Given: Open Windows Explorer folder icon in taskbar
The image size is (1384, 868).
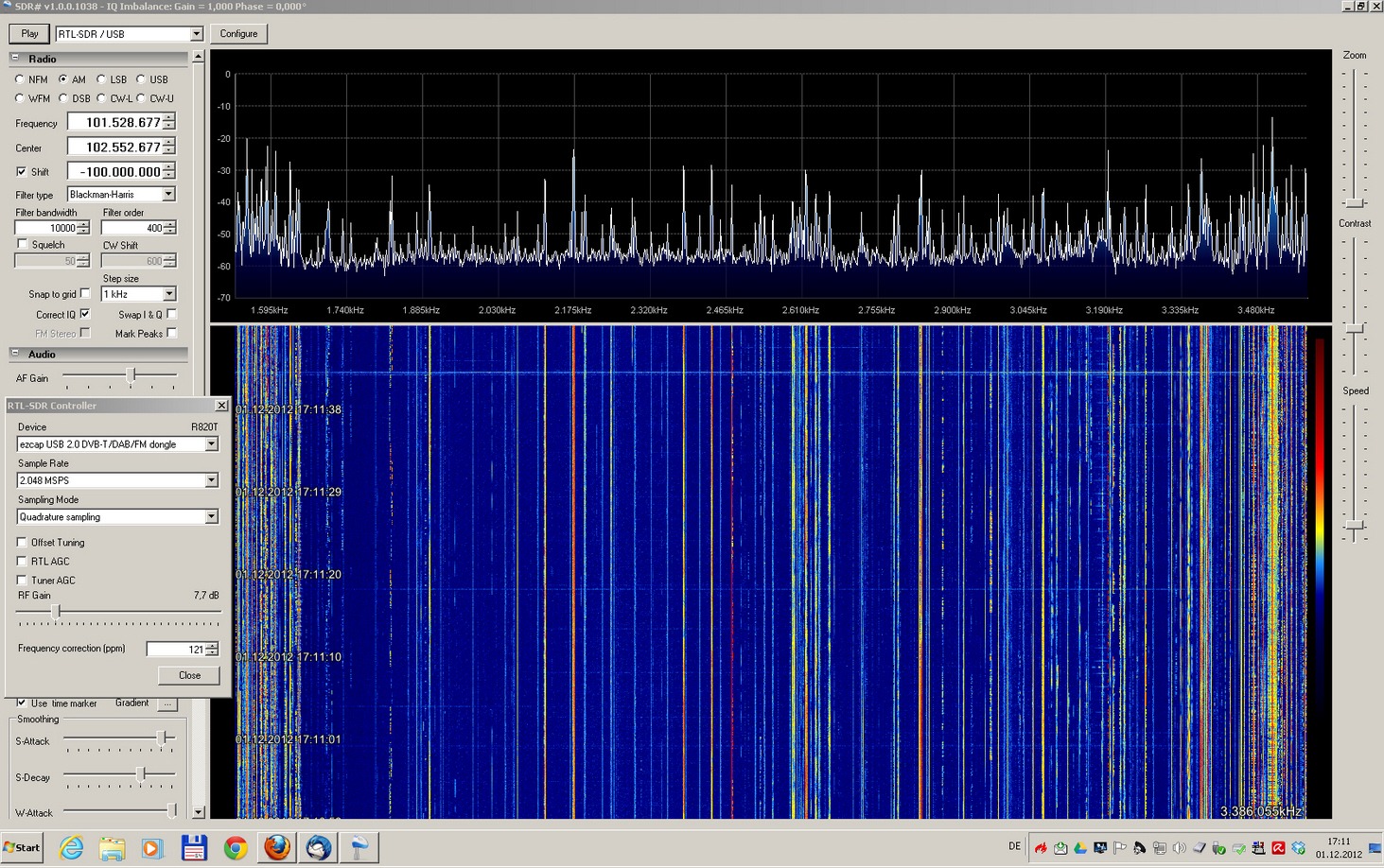Looking at the screenshot, I should pos(112,848).
